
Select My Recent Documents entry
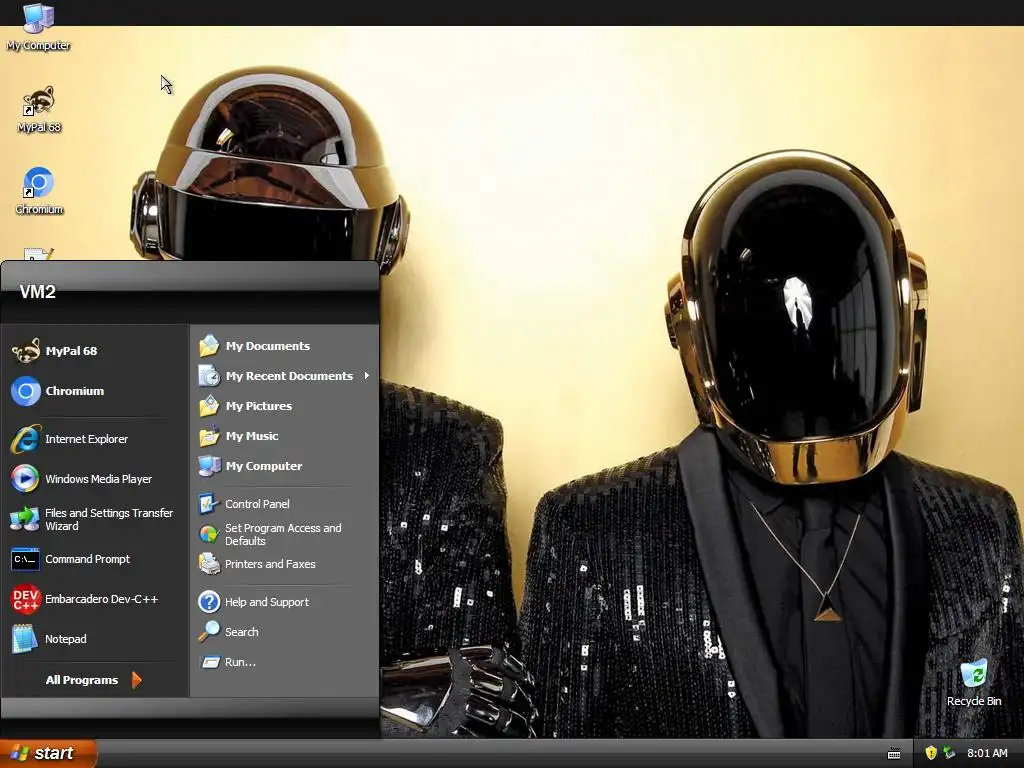285,376
